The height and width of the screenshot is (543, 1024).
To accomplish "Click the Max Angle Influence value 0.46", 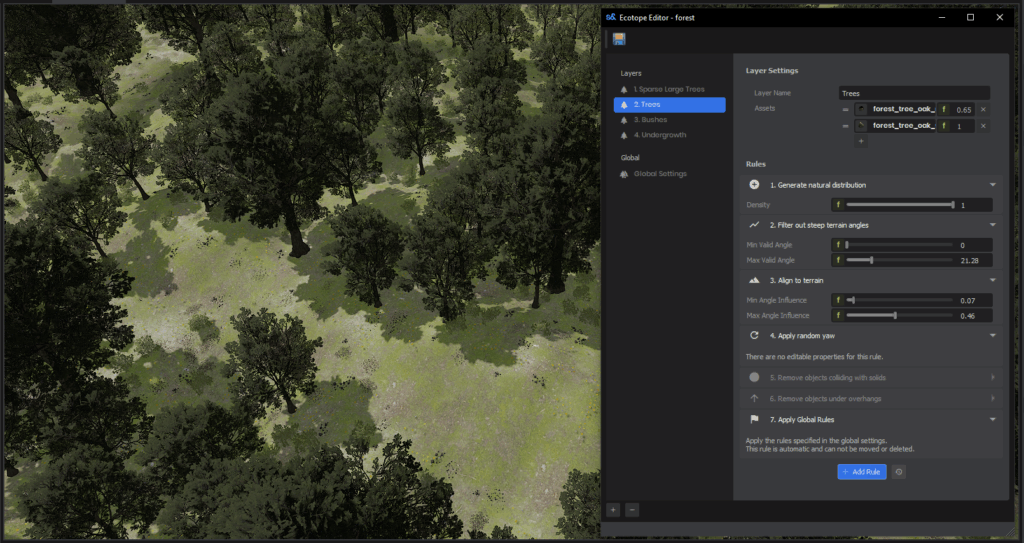I will click(967, 316).
